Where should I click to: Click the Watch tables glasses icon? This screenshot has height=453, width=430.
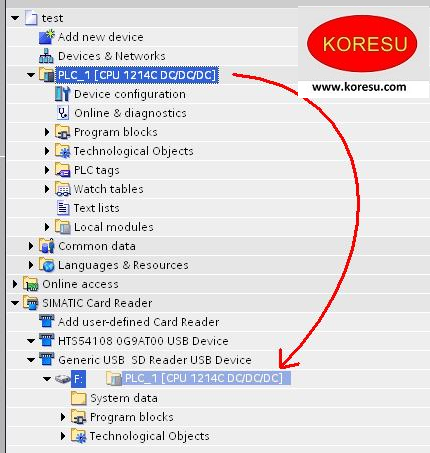pyautogui.click(x=62, y=189)
